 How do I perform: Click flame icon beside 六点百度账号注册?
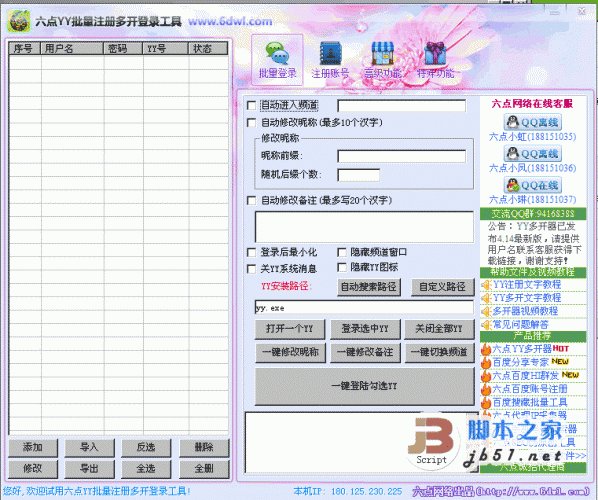[486, 389]
